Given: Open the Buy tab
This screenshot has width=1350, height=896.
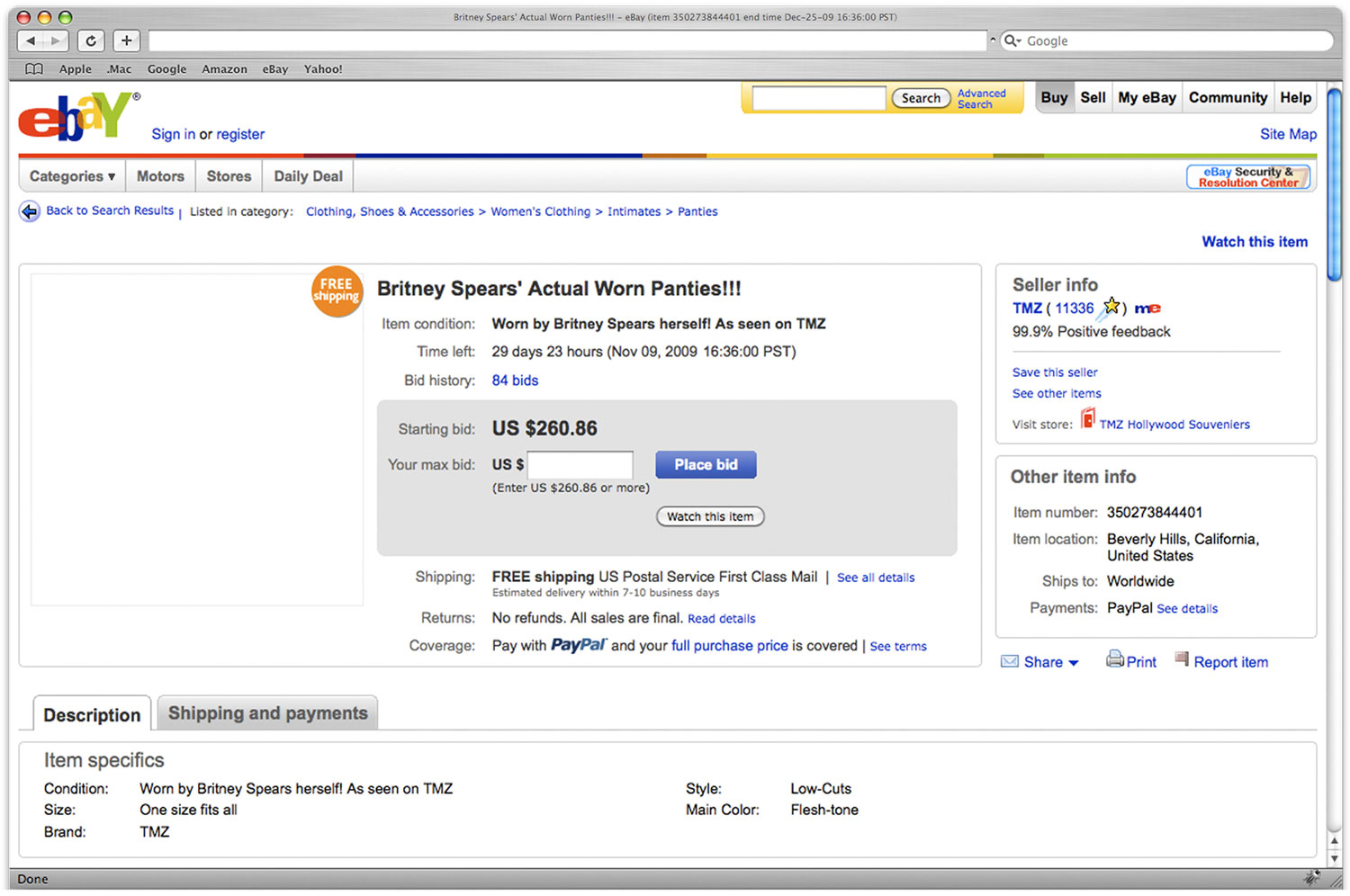Looking at the screenshot, I should [1054, 98].
